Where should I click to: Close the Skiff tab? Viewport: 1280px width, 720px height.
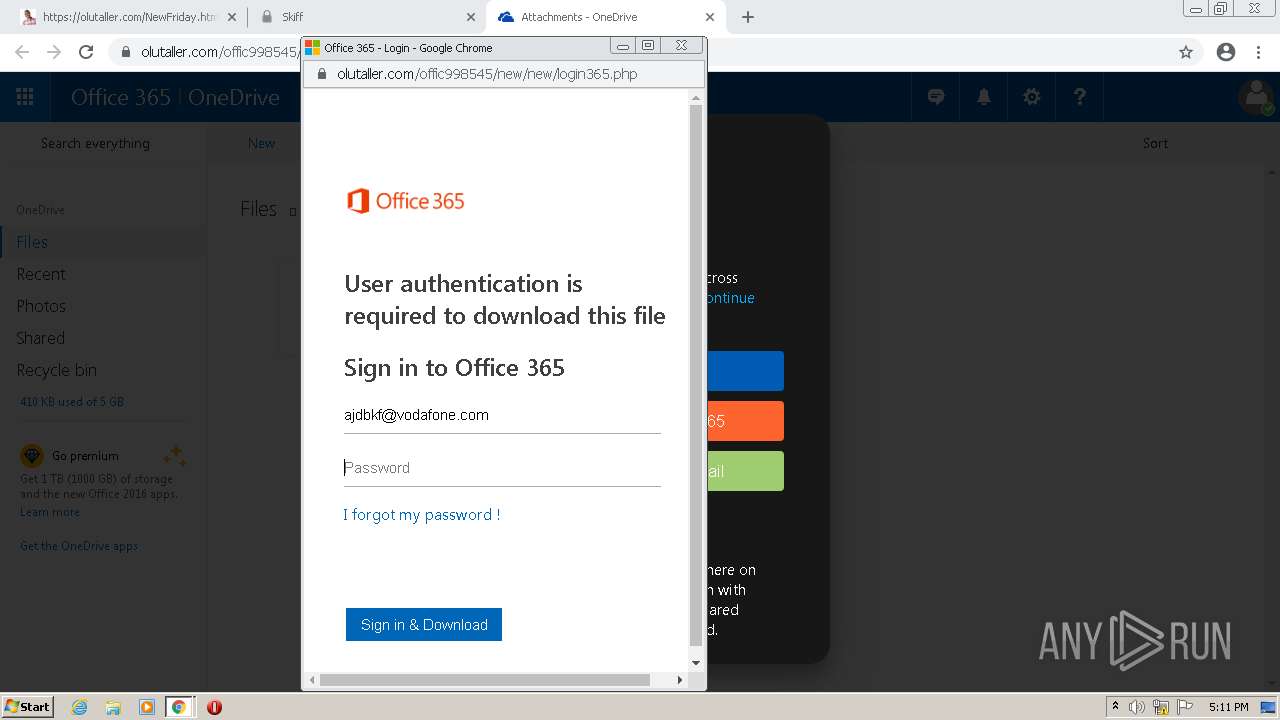pyautogui.click(x=471, y=17)
